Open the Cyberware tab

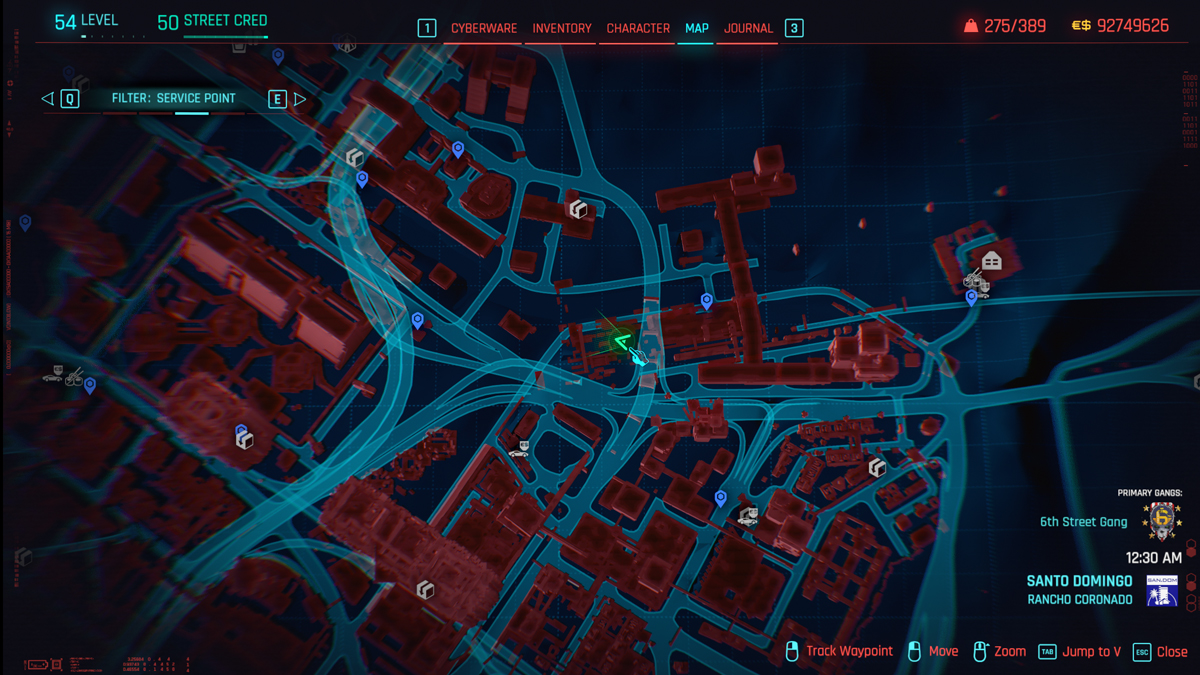pyautogui.click(x=484, y=28)
